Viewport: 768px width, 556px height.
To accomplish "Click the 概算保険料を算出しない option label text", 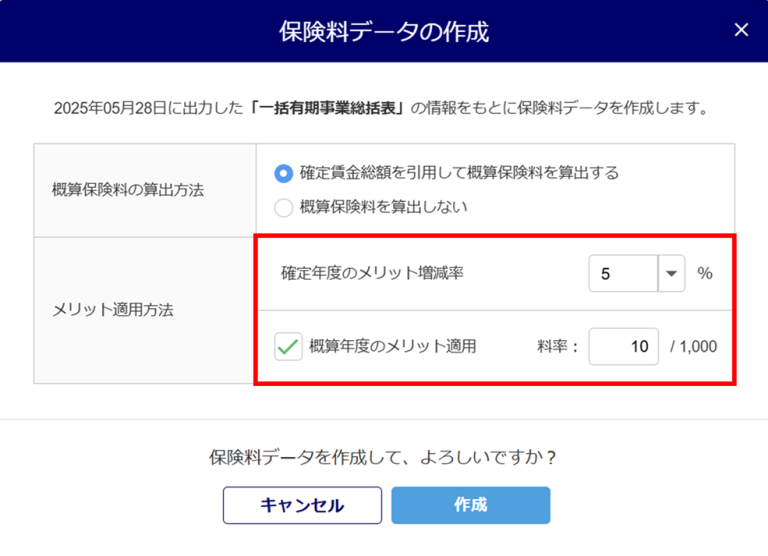I will tap(384, 207).
